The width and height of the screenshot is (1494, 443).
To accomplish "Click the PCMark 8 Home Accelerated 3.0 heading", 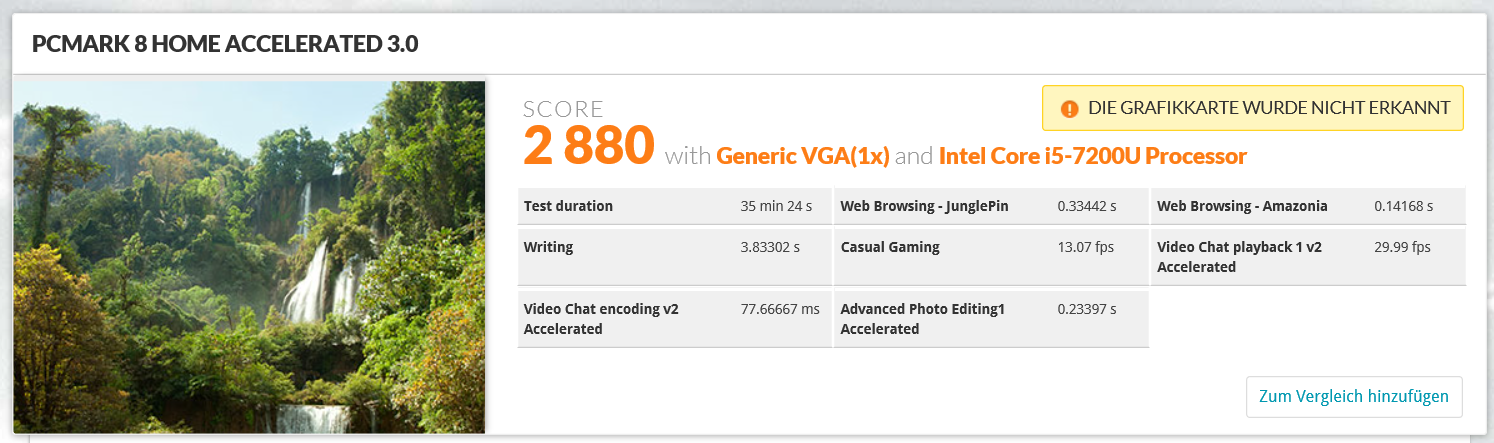I will (x=225, y=44).
